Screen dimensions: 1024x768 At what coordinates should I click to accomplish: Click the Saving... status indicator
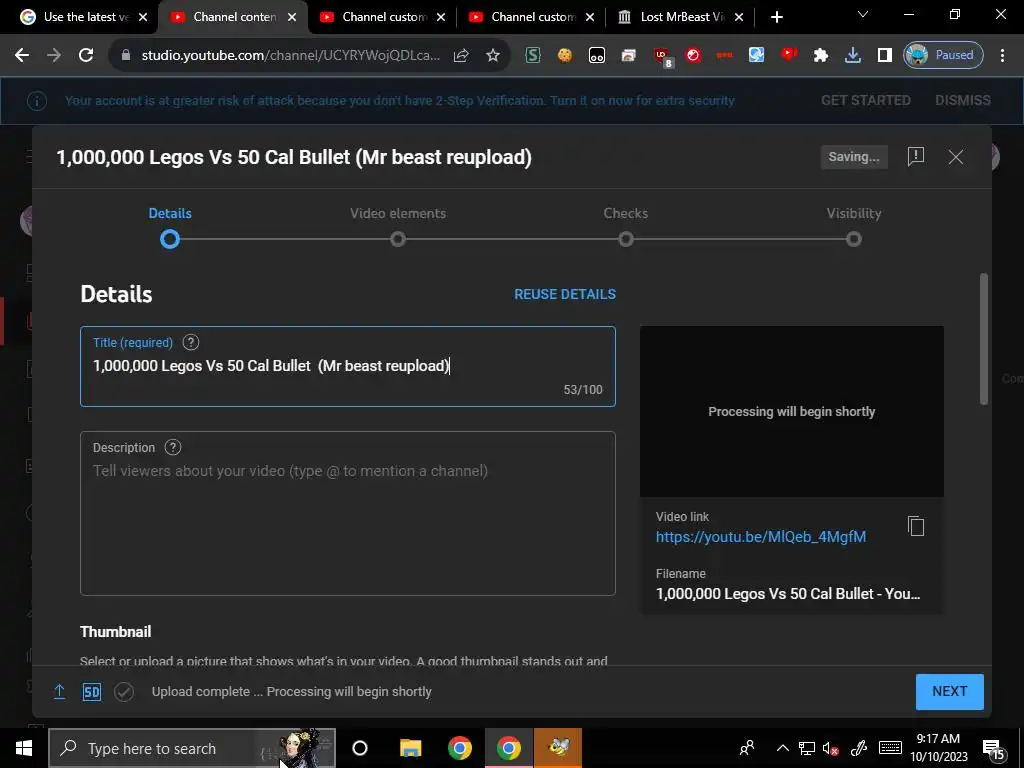point(854,157)
